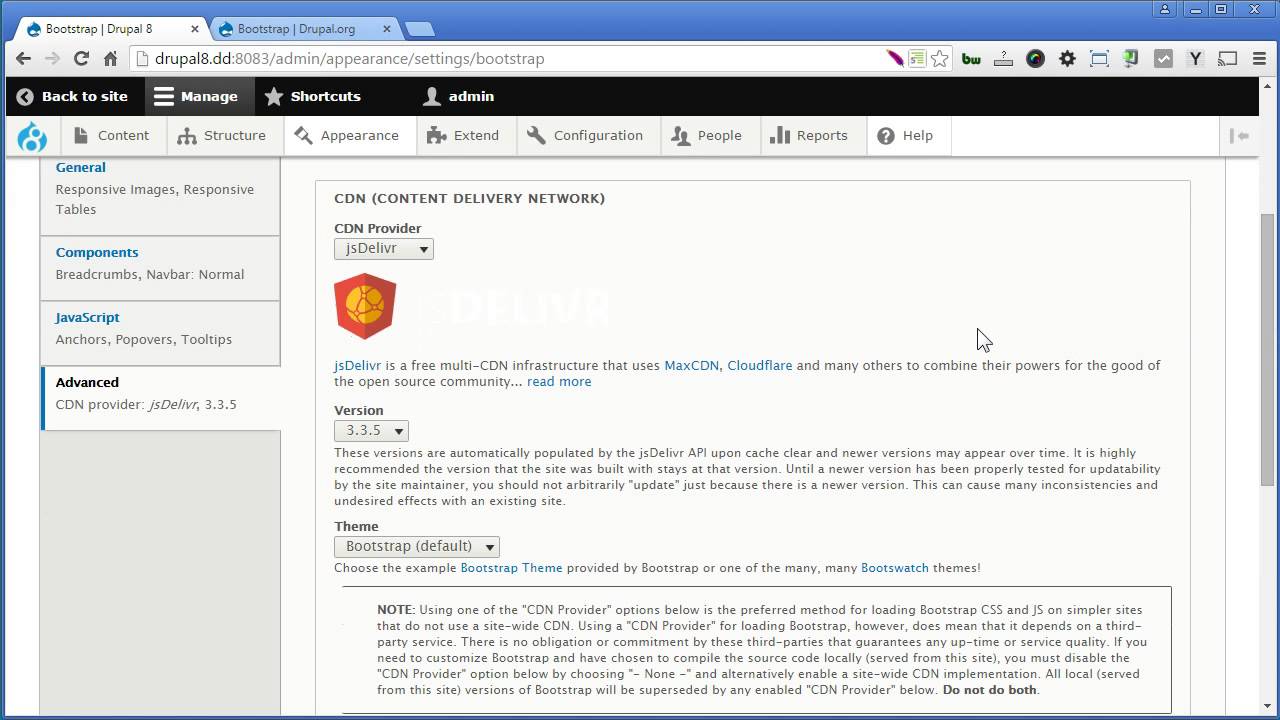Click the 'Y' extension icon

pyautogui.click(x=1195, y=59)
